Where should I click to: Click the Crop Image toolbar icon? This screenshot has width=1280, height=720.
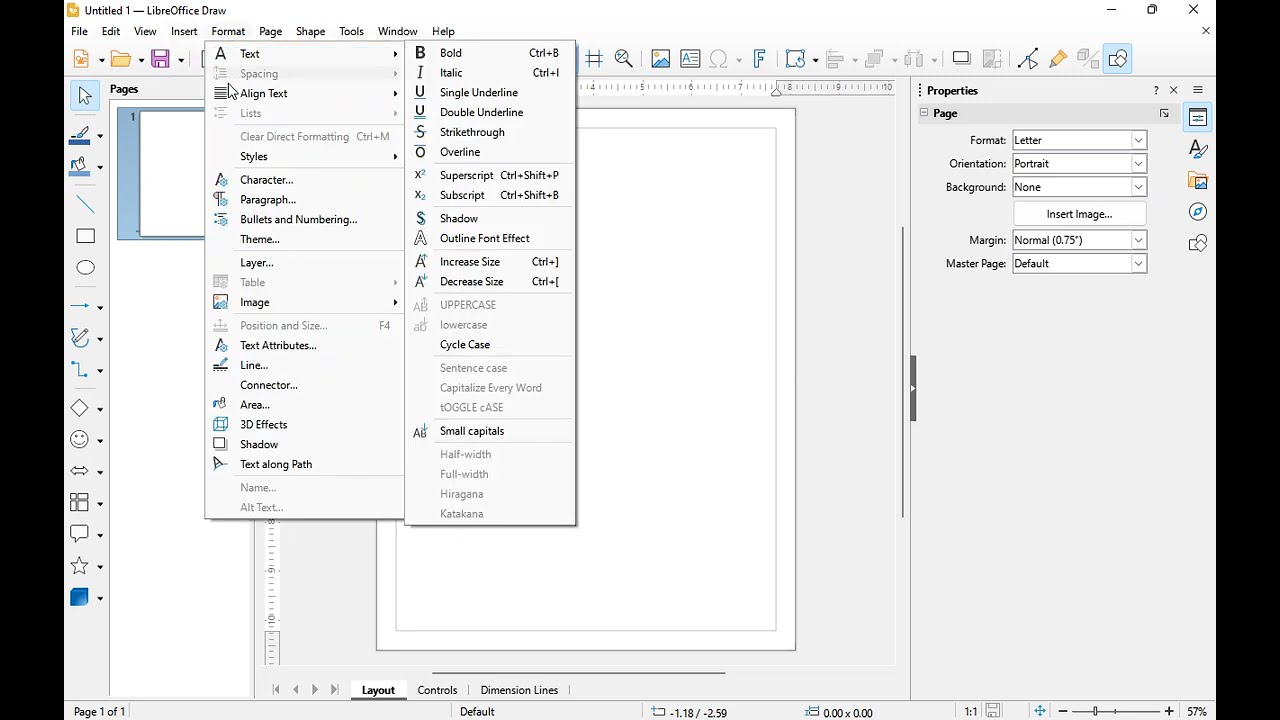click(992, 59)
